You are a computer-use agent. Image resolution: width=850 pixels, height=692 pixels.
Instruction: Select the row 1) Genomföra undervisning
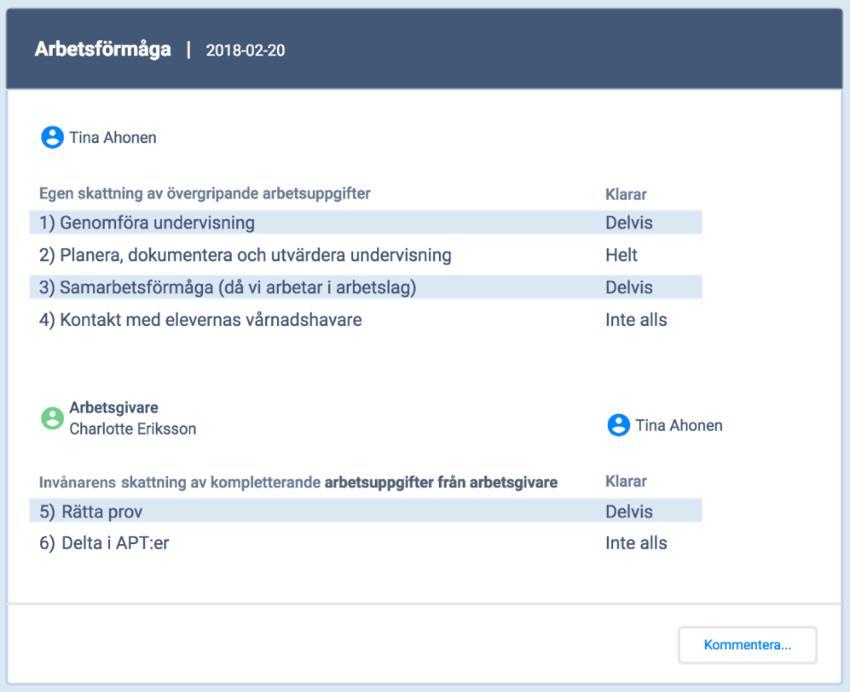click(x=365, y=222)
